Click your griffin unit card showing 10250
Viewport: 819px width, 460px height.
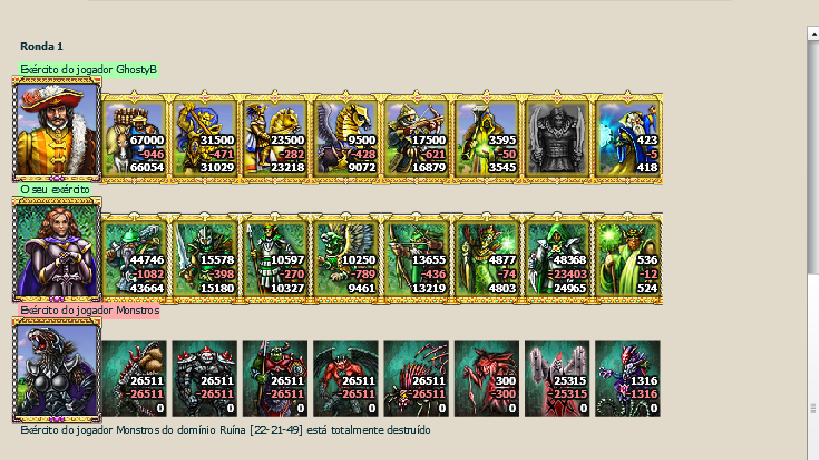(346, 258)
